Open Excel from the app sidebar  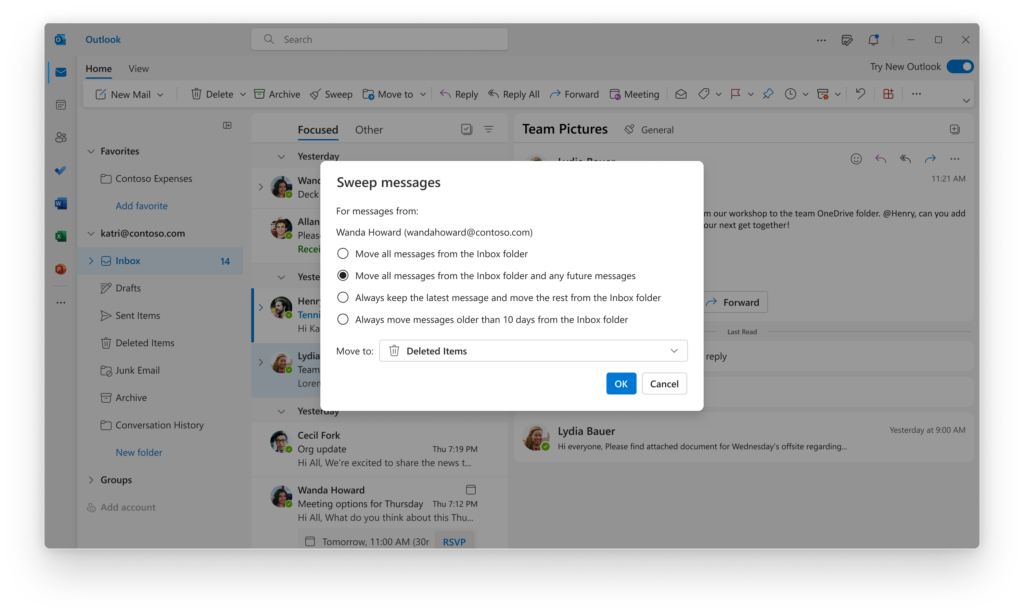click(60, 234)
